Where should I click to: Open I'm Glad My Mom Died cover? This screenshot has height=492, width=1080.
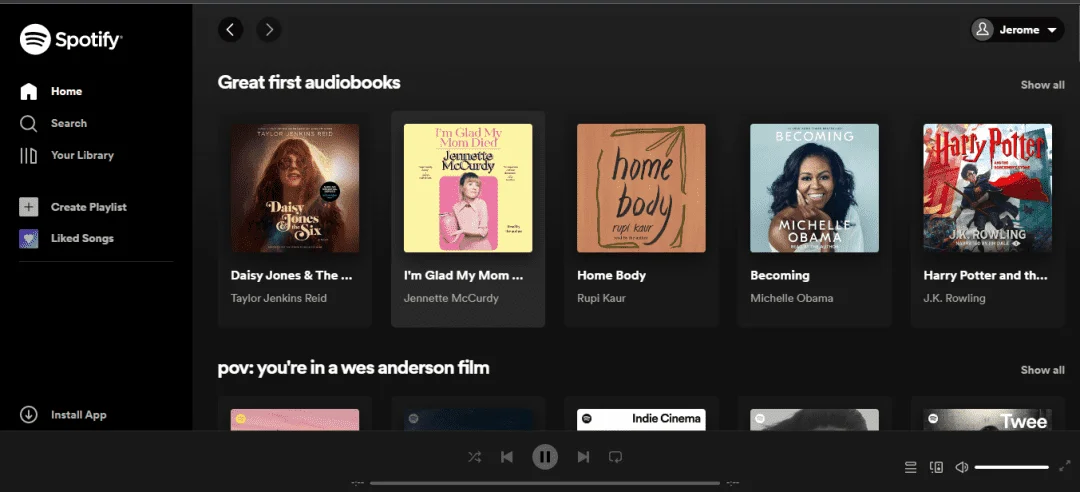[468, 188]
